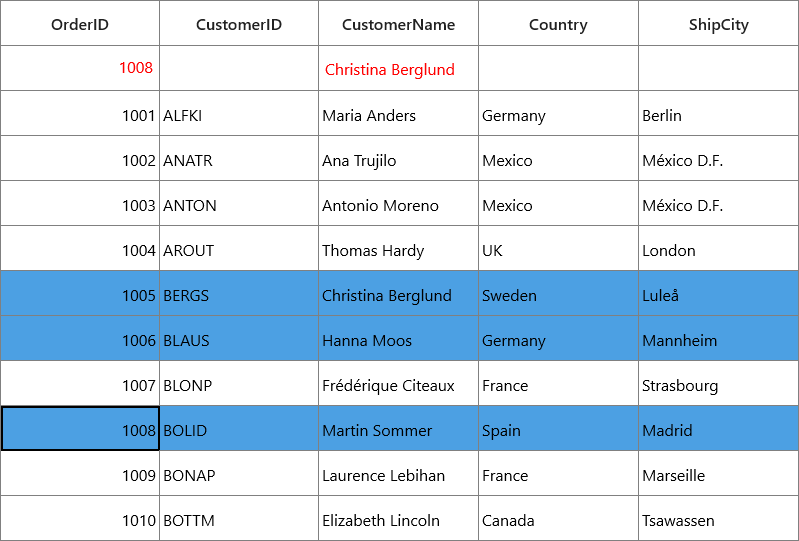Click the OrderID column header

click(80, 23)
